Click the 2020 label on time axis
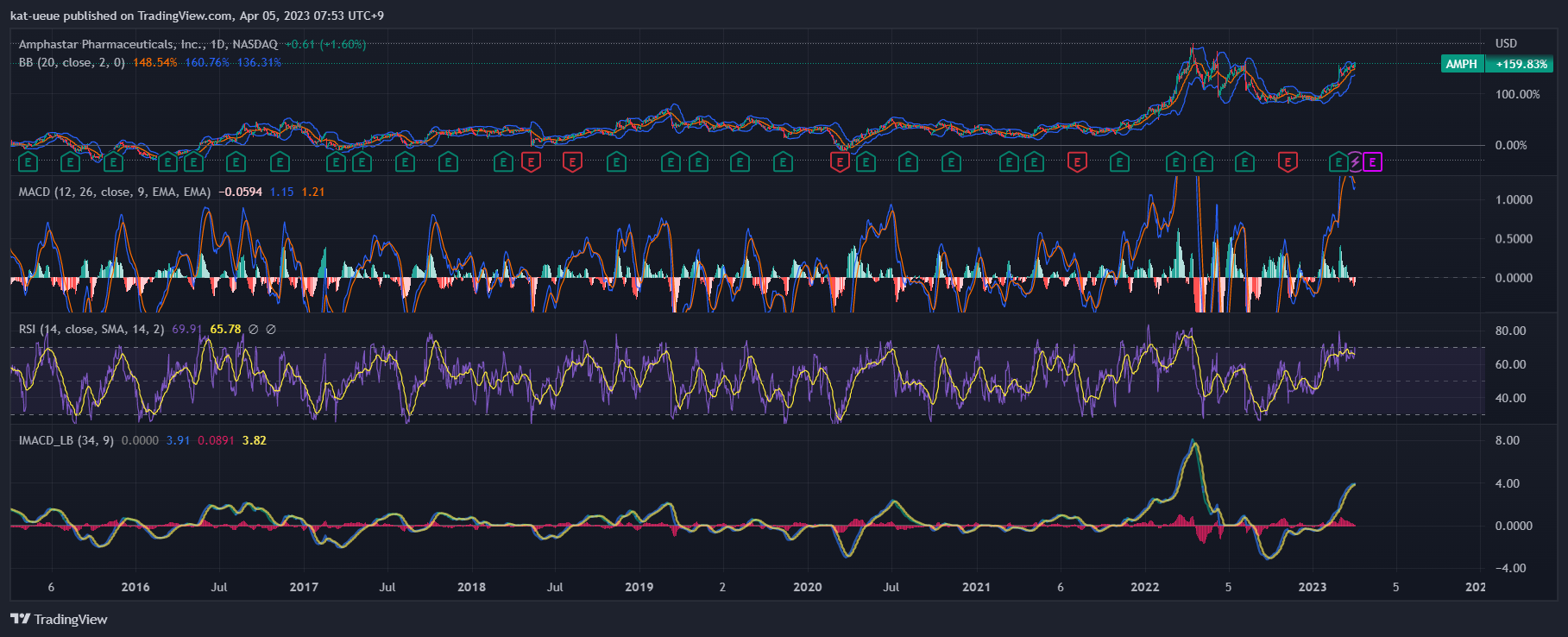 tap(807, 587)
